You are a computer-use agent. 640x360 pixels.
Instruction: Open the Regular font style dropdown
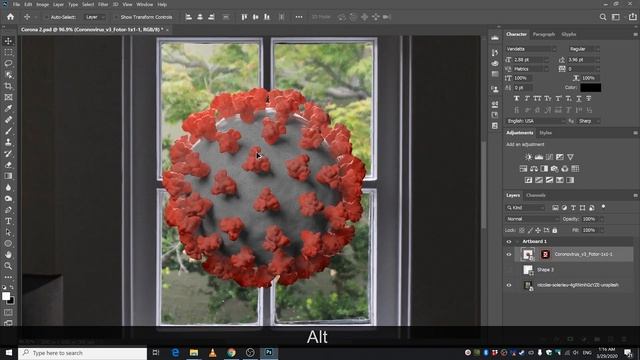tap(584, 49)
